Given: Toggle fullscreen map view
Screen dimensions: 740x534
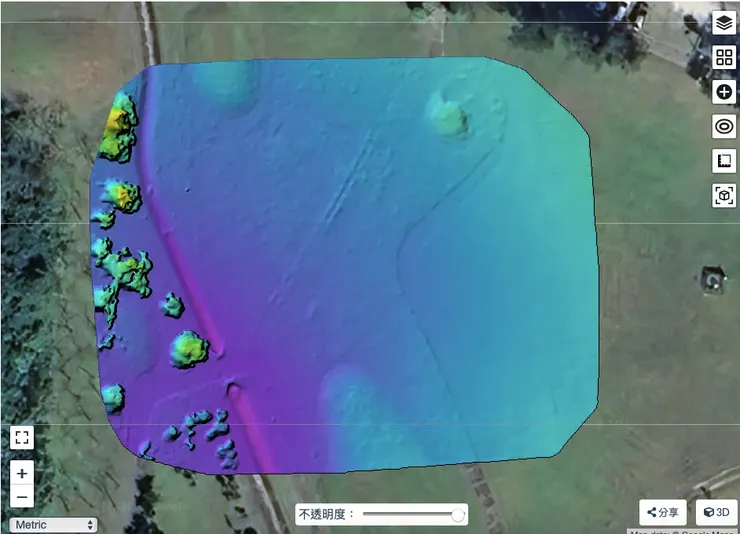Looking at the screenshot, I should 22,437.
